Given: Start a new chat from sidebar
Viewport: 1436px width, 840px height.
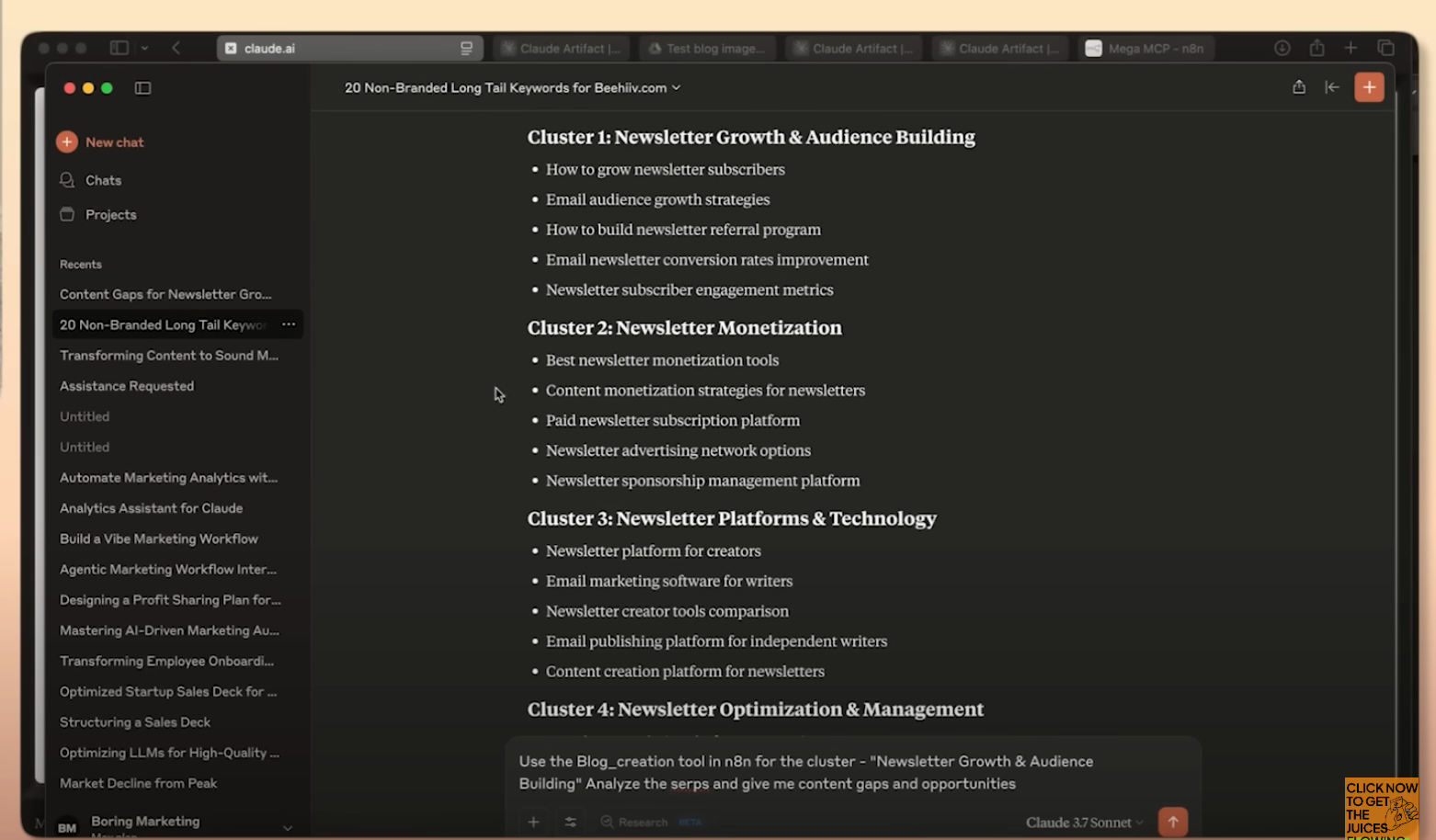Looking at the screenshot, I should point(100,142).
